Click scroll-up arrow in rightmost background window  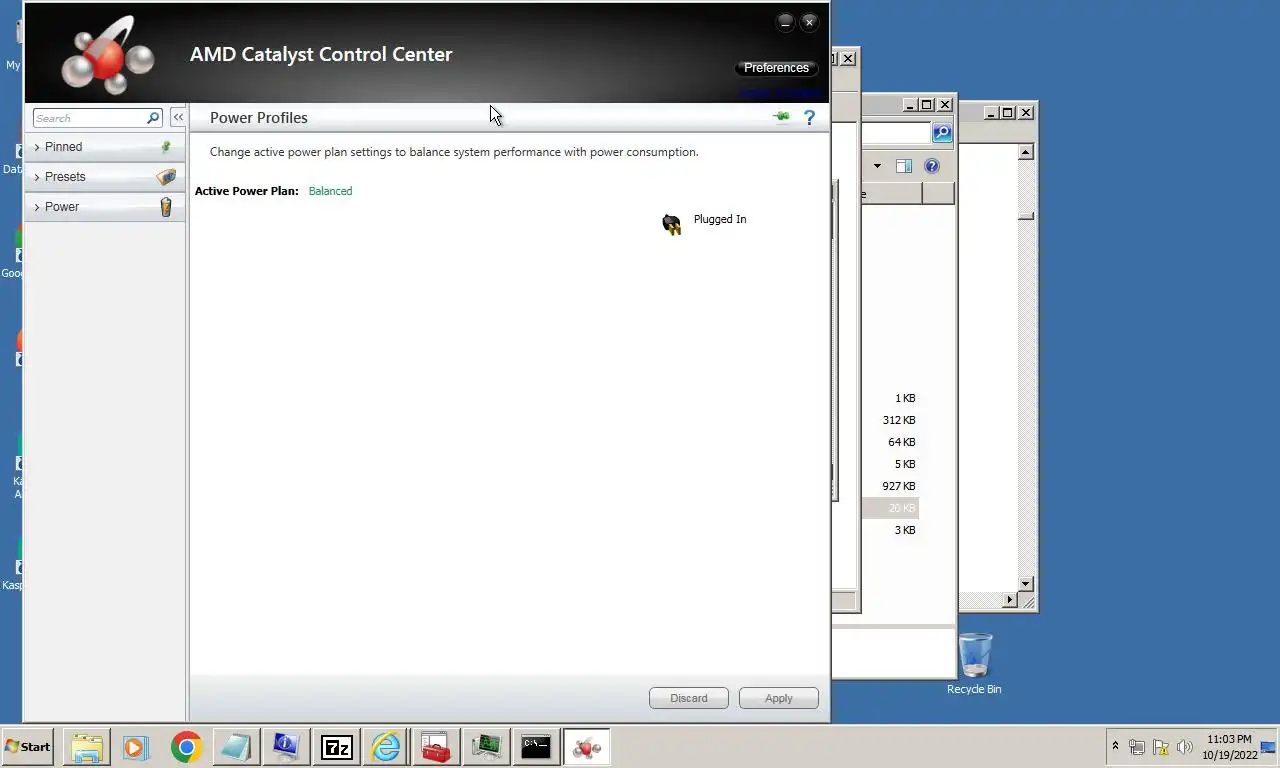coord(1026,152)
